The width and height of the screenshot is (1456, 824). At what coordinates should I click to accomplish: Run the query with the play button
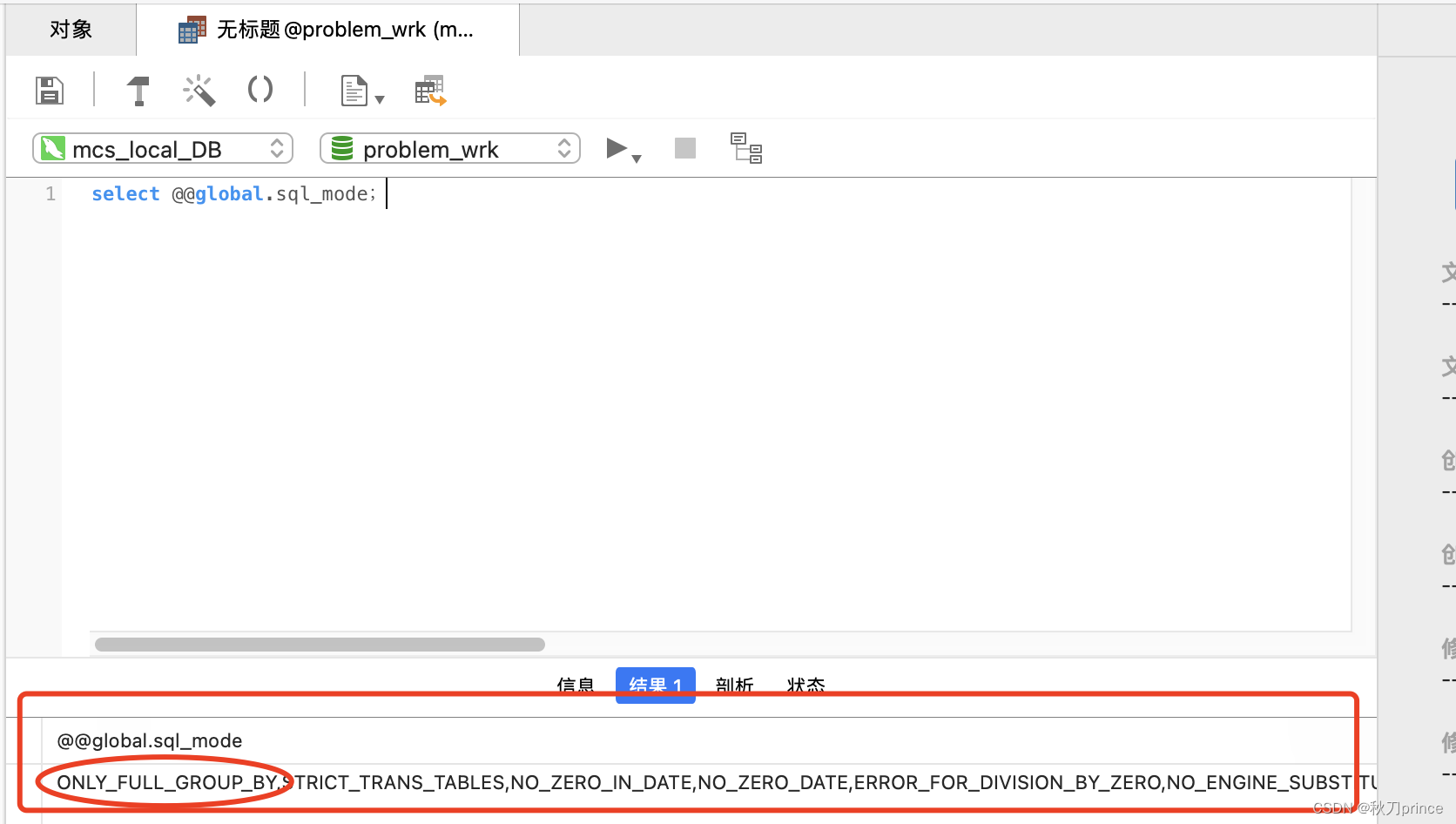coord(617,148)
